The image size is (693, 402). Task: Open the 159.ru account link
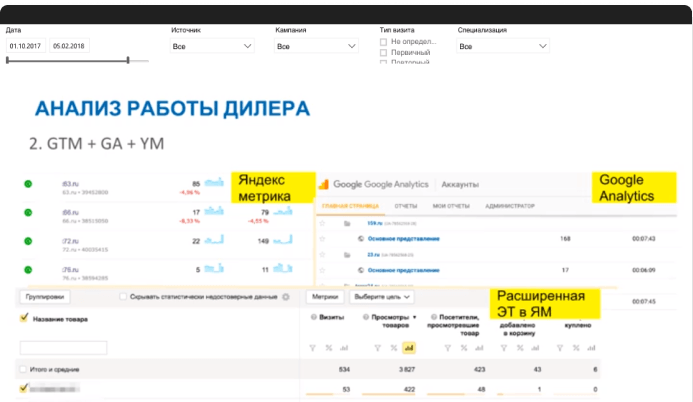point(374,224)
